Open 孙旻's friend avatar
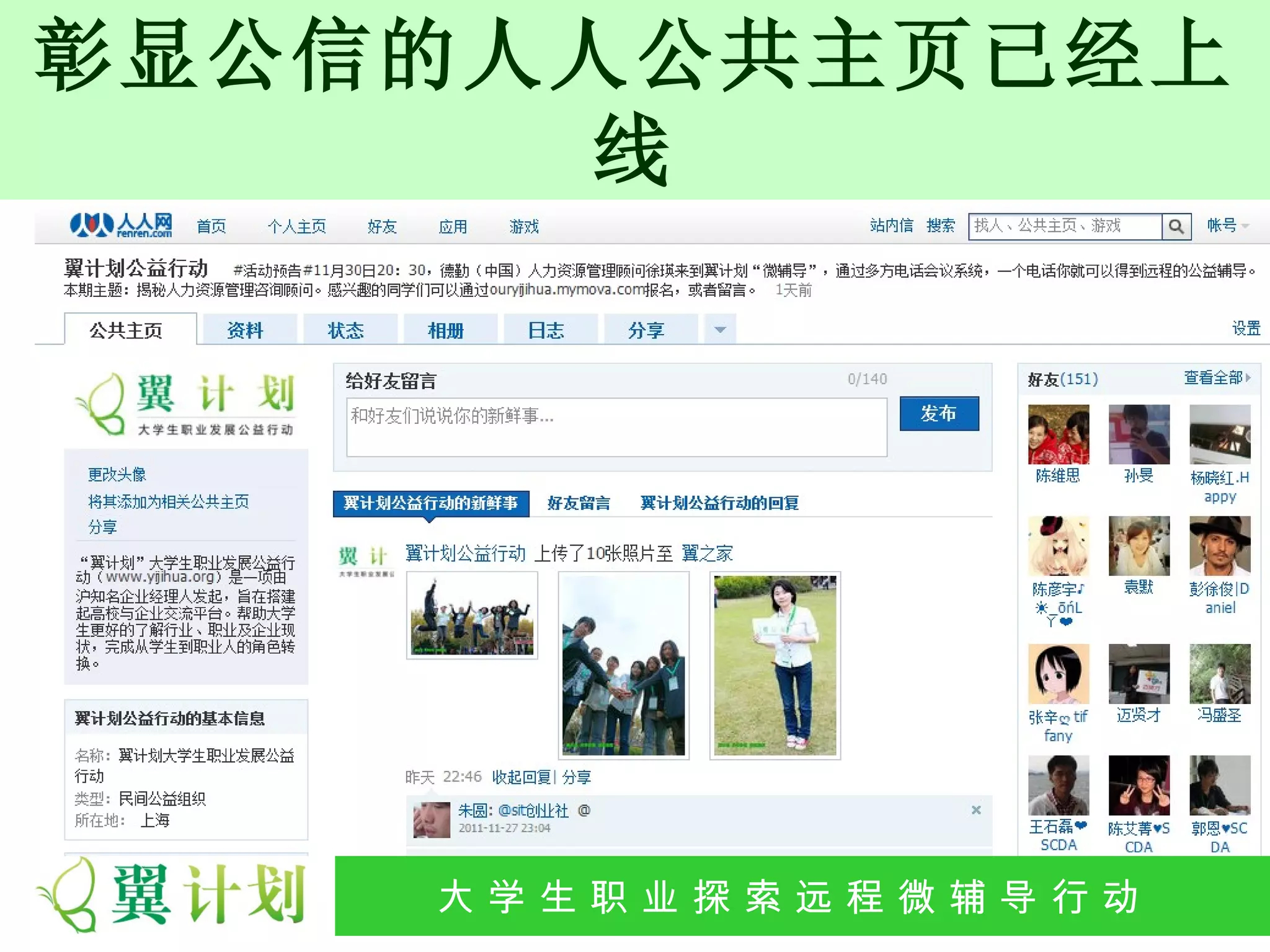 [x=1139, y=434]
